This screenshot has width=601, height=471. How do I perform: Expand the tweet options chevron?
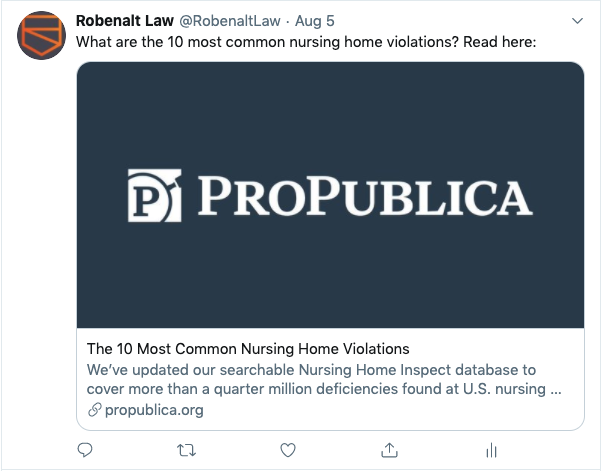[577, 21]
